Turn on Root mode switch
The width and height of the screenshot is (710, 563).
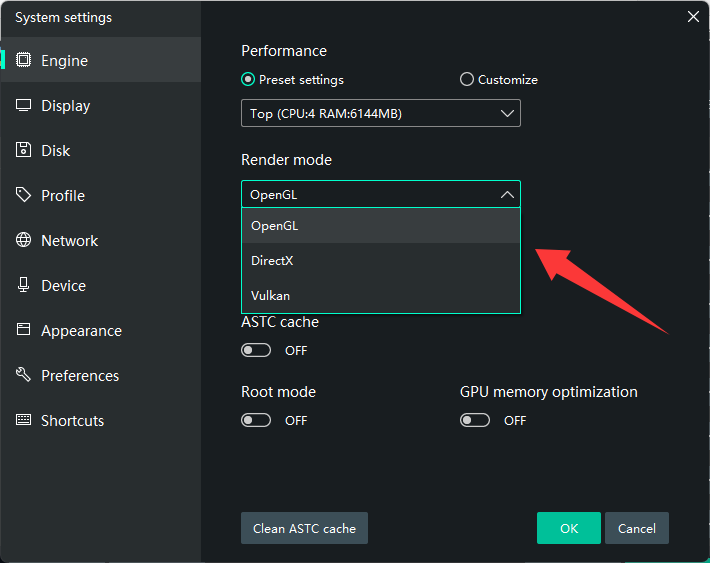pyautogui.click(x=256, y=421)
